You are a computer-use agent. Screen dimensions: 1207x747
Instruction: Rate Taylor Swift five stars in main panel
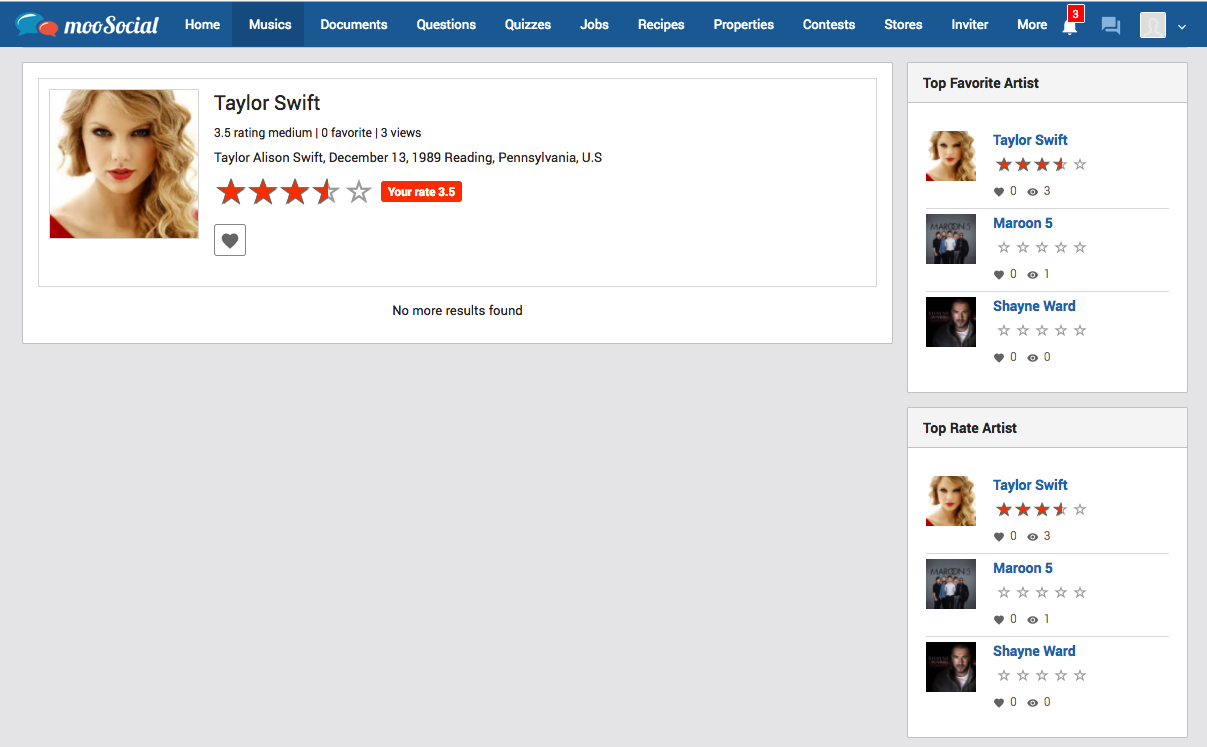coord(359,192)
